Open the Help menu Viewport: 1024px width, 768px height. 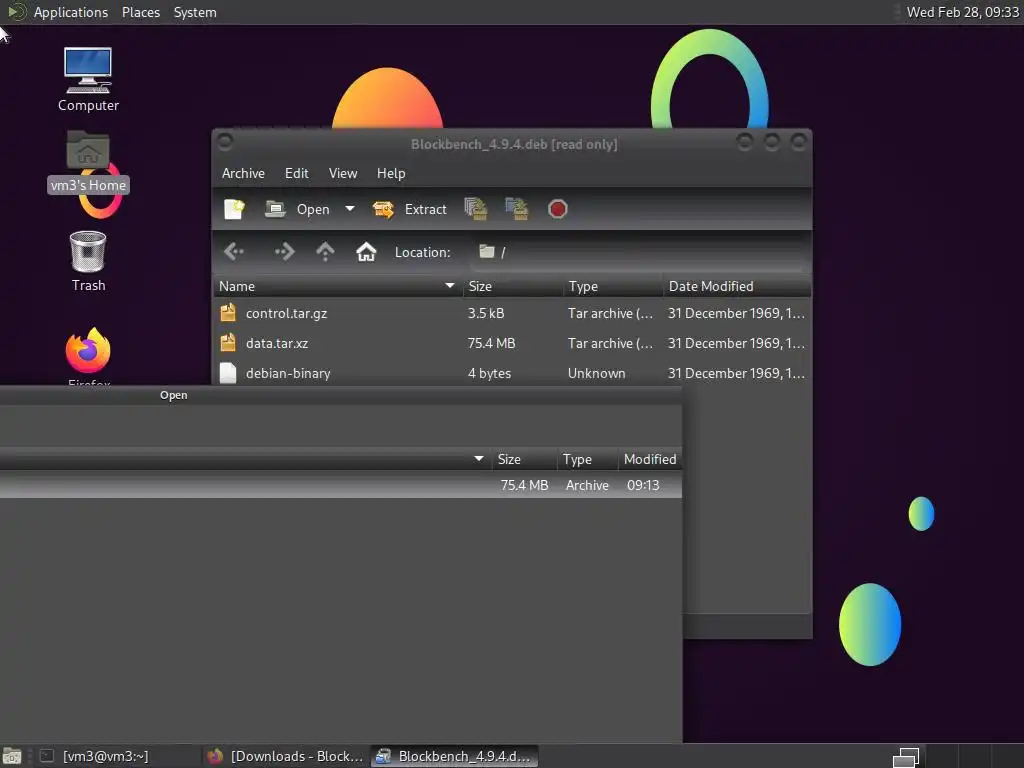click(x=391, y=173)
